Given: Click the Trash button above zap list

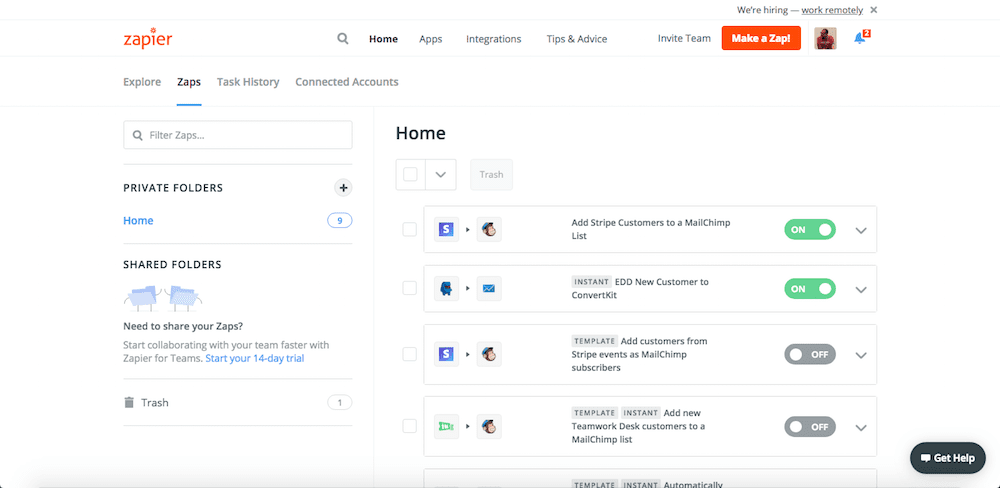Looking at the screenshot, I should [x=491, y=174].
